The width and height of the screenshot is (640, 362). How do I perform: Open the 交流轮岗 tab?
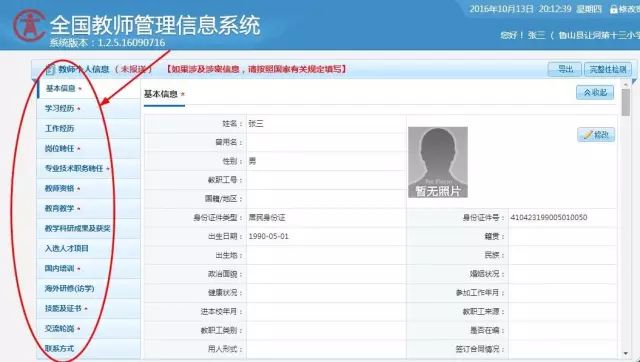pyautogui.click(x=89, y=328)
